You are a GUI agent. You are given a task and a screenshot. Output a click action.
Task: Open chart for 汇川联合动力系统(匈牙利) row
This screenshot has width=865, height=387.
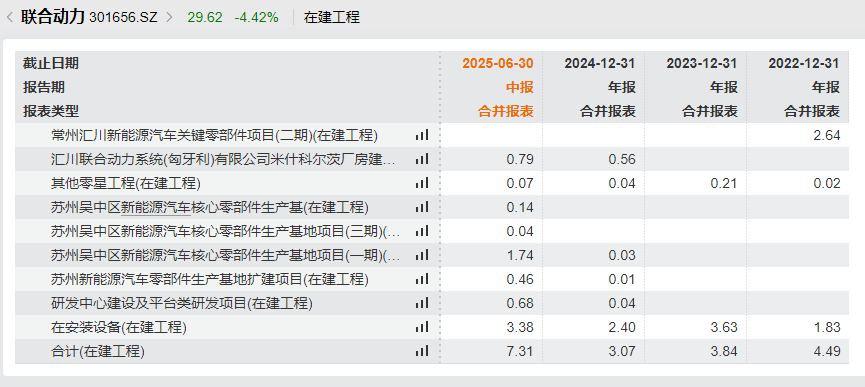point(421,159)
